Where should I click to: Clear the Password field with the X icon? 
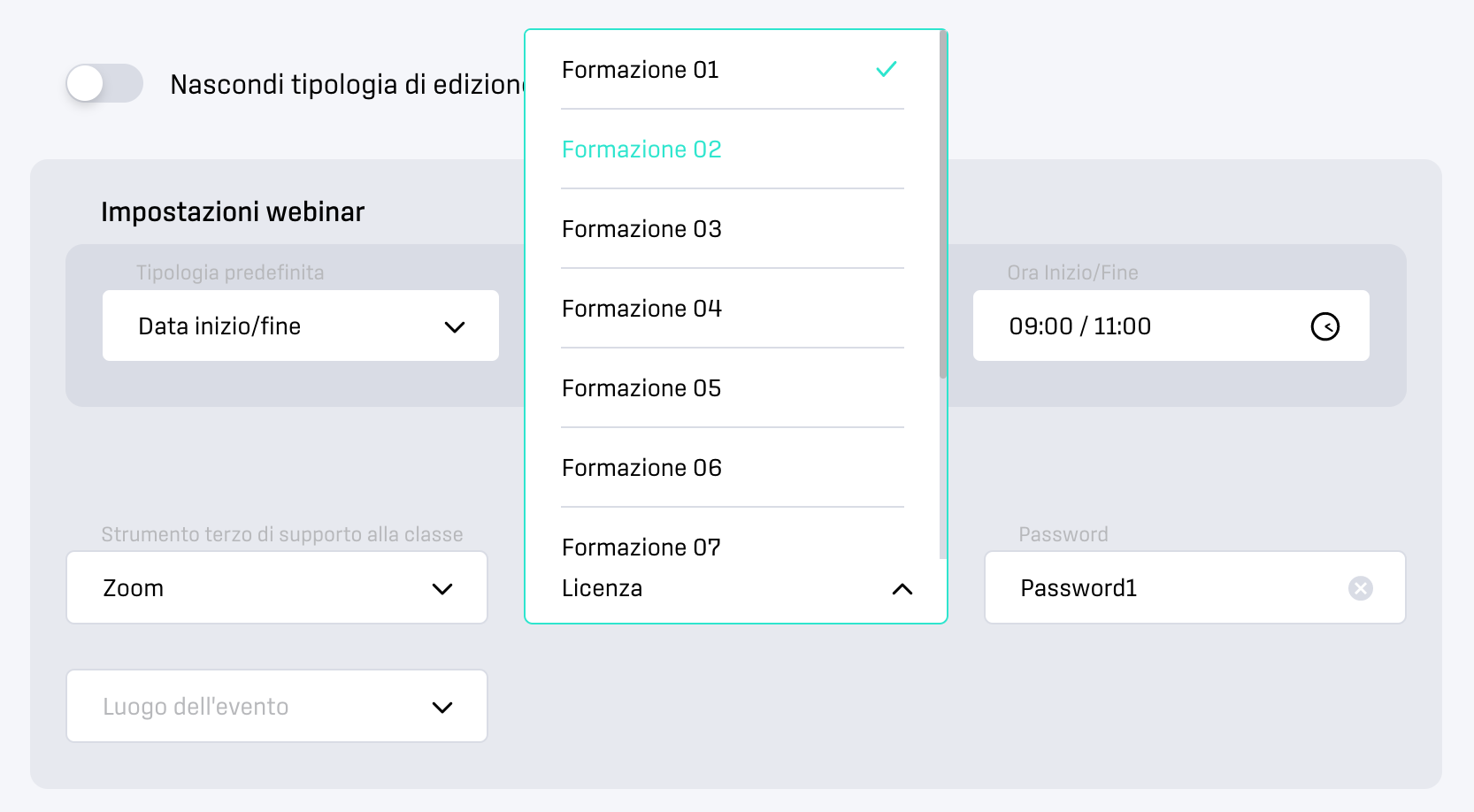click(x=1360, y=588)
